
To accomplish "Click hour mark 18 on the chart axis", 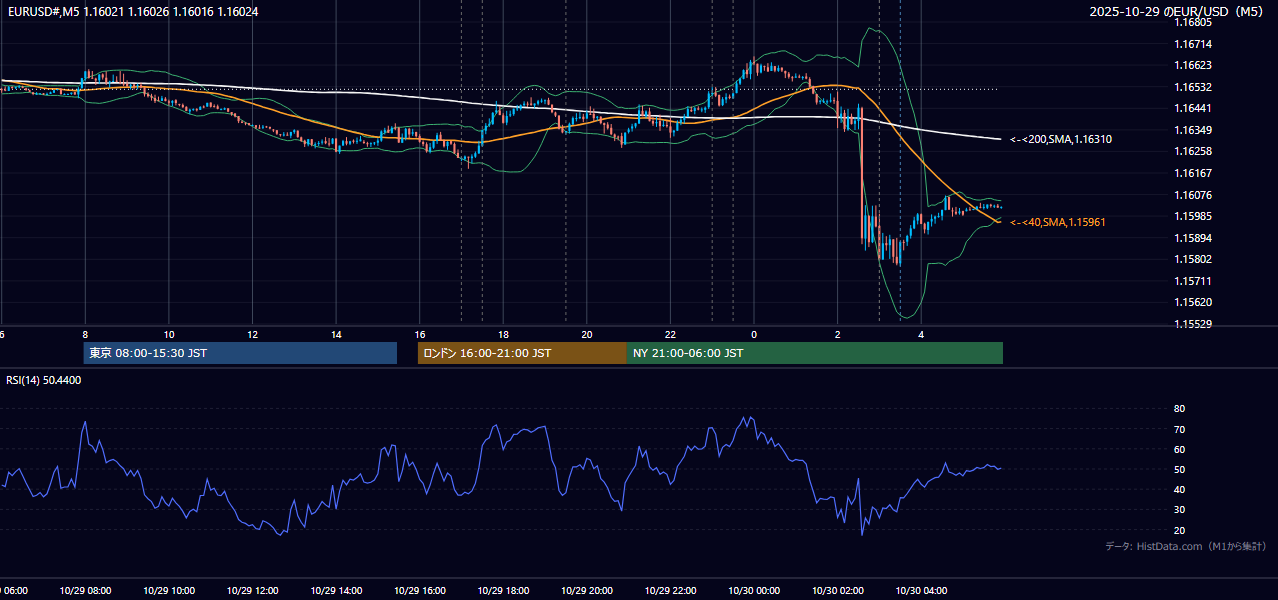I will click(503, 334).
